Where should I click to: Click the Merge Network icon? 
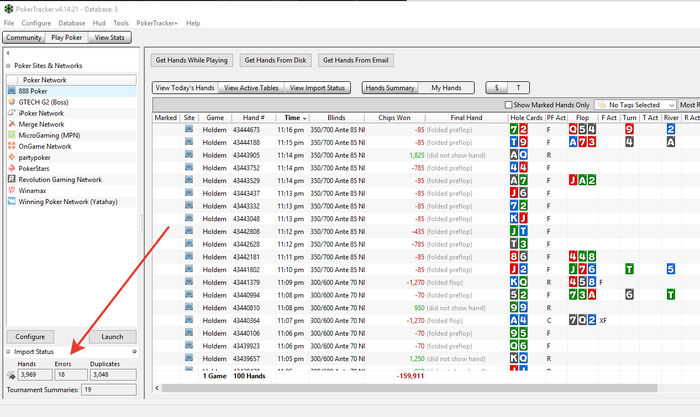tap(12, 124)
